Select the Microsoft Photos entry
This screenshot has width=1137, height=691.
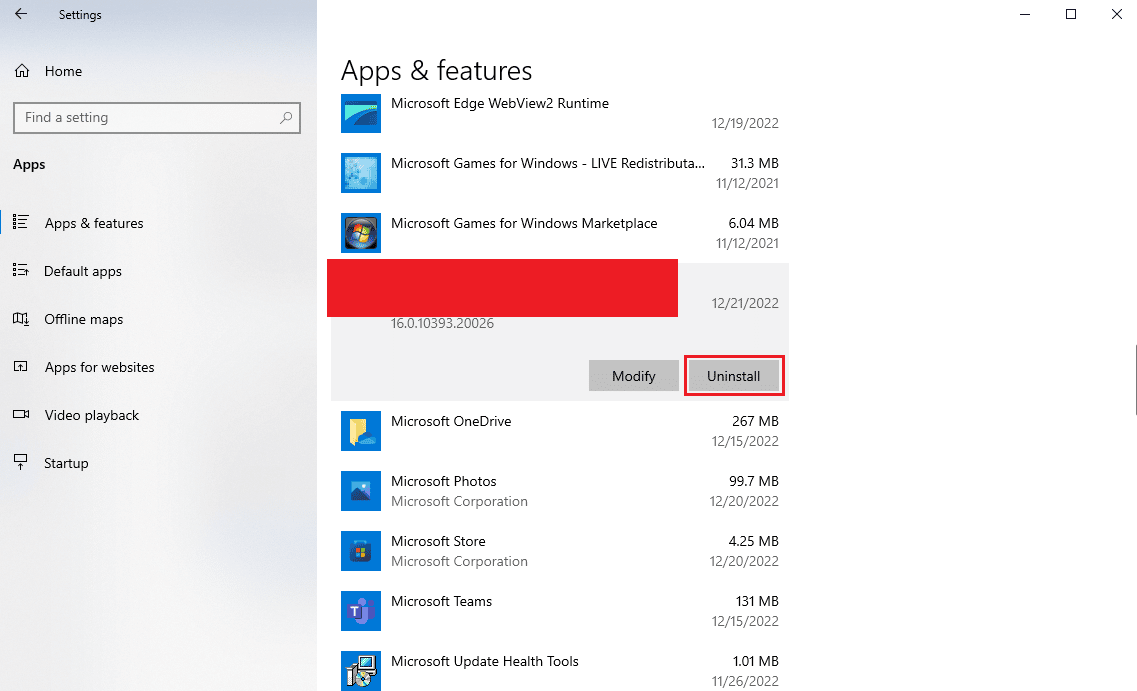point(560,491)
